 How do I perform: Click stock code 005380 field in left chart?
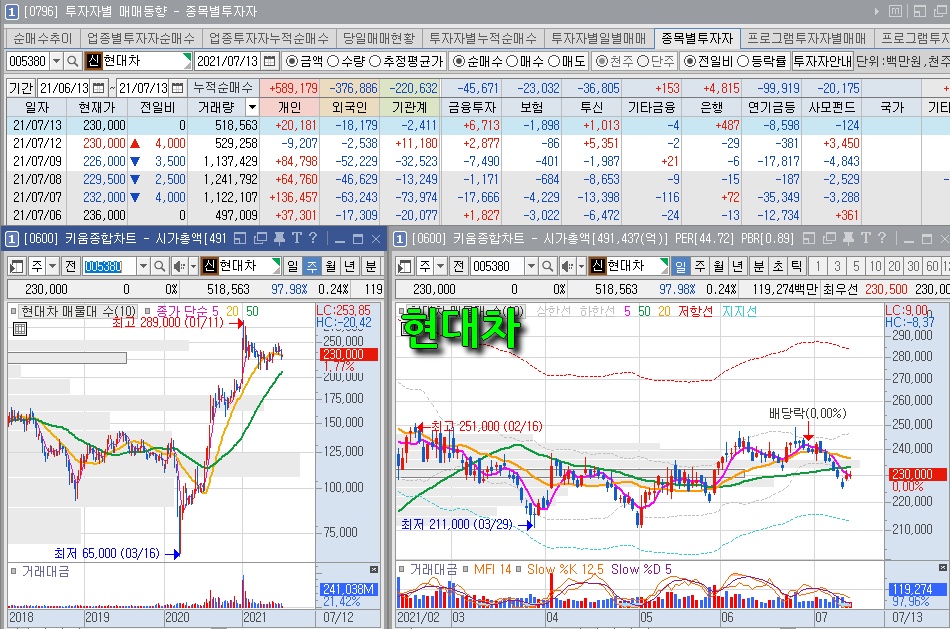tap(110, 266)
